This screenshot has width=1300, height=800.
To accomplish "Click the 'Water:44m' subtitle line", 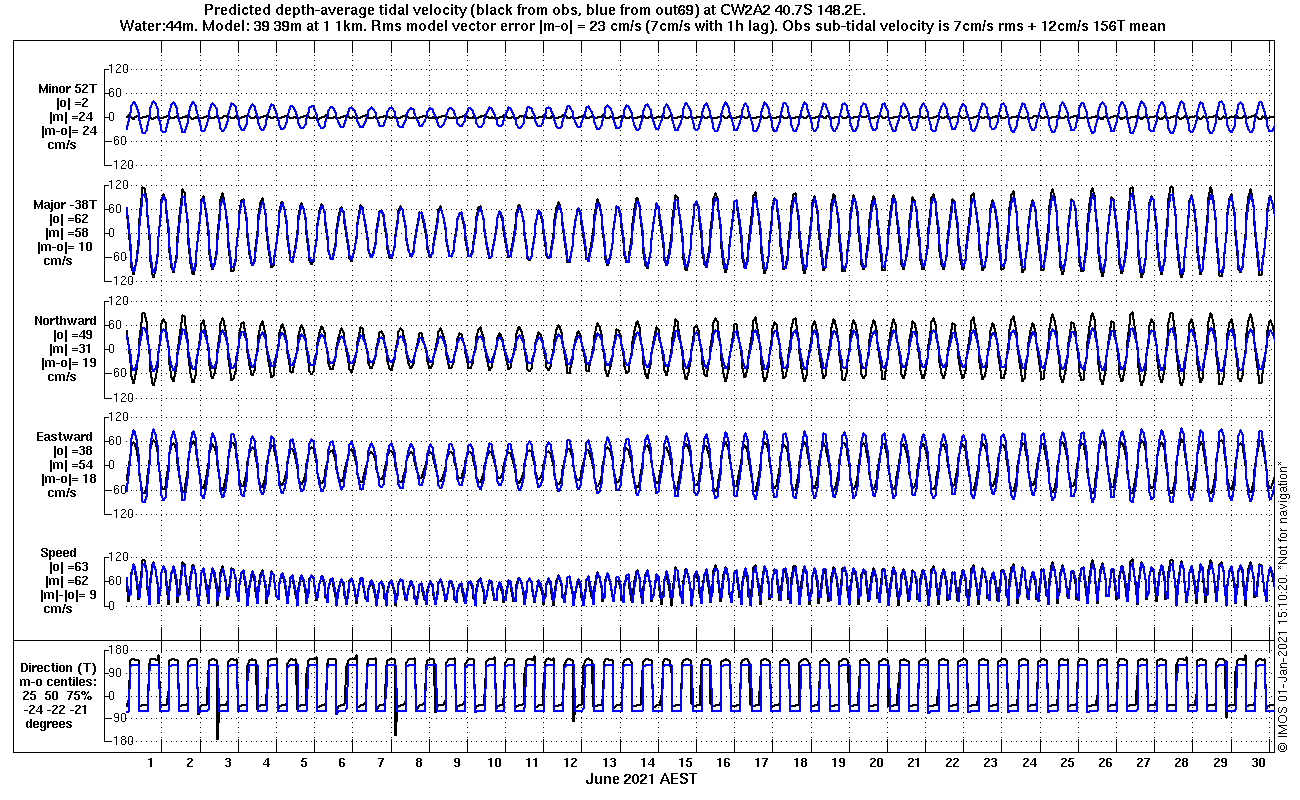I will pos(641,25).
